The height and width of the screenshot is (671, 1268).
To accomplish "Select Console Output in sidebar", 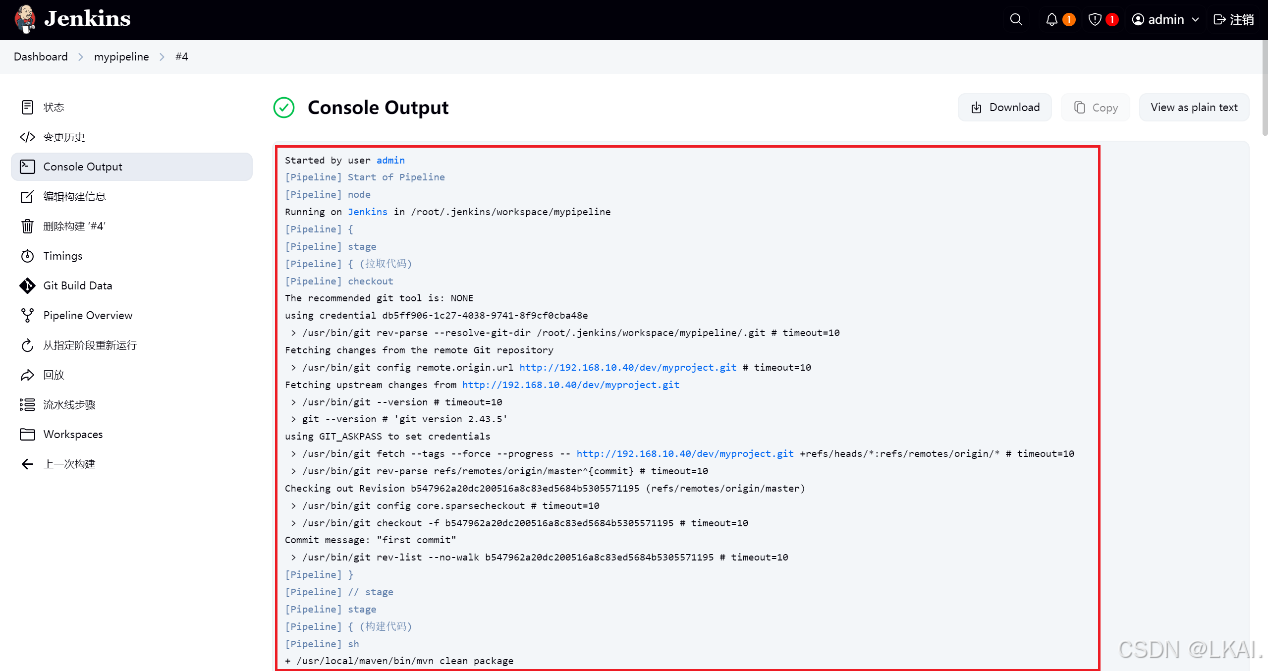I will 132,167.
